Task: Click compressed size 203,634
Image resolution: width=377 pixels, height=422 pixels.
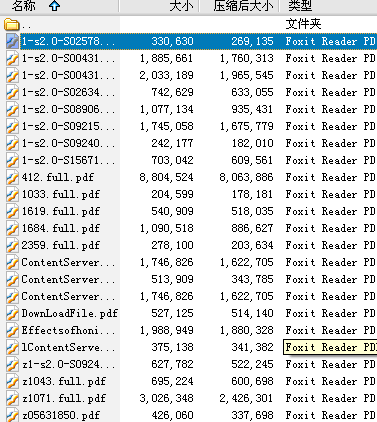Action: (252, 245)
